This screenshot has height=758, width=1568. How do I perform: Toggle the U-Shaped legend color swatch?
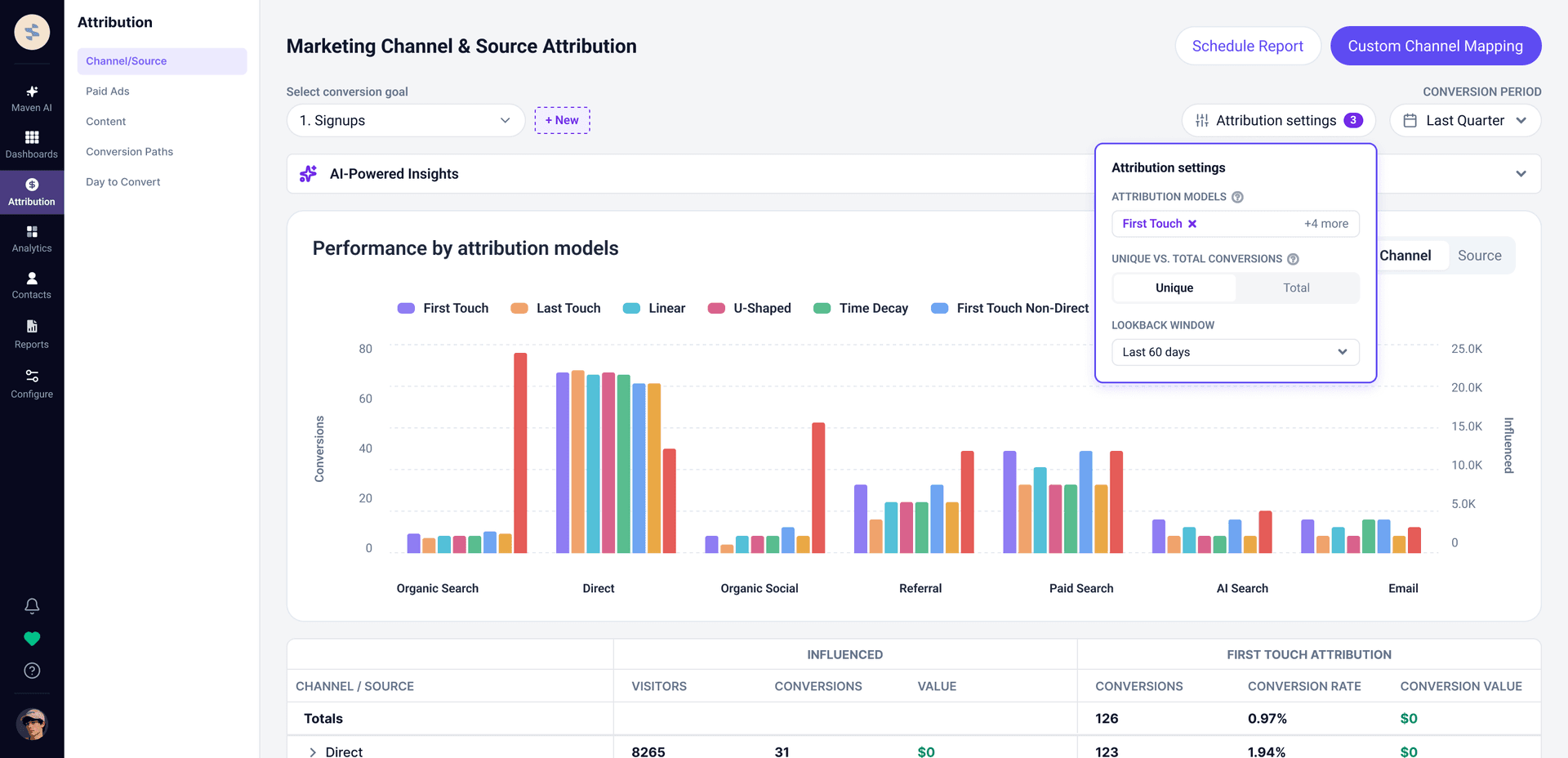(716, 308)
